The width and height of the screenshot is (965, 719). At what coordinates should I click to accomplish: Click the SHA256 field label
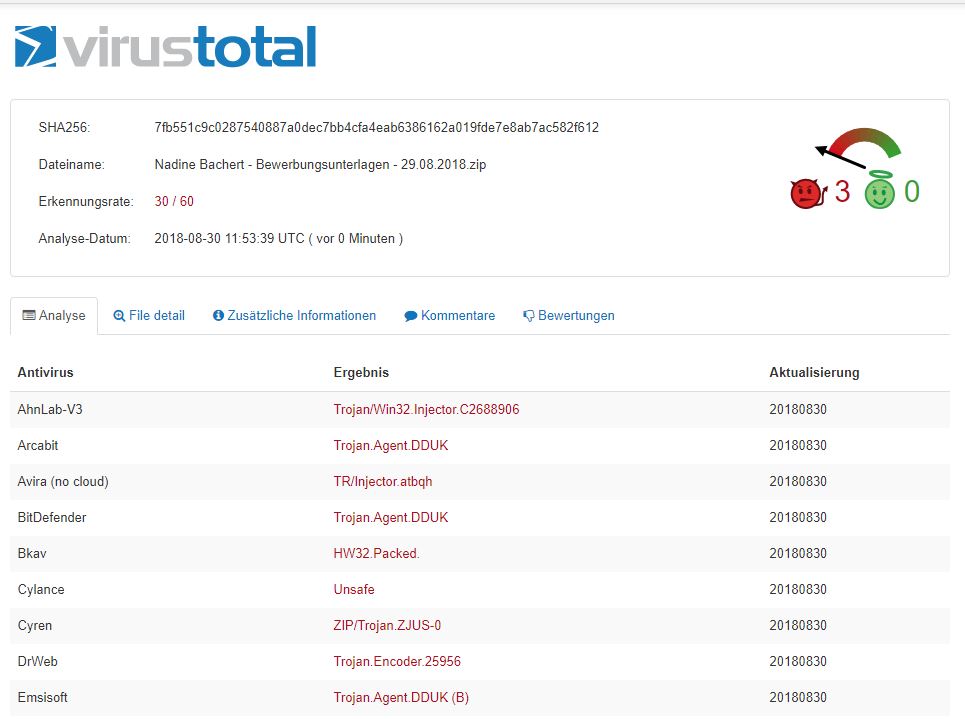pyautogui.click(x=64, y=127)
